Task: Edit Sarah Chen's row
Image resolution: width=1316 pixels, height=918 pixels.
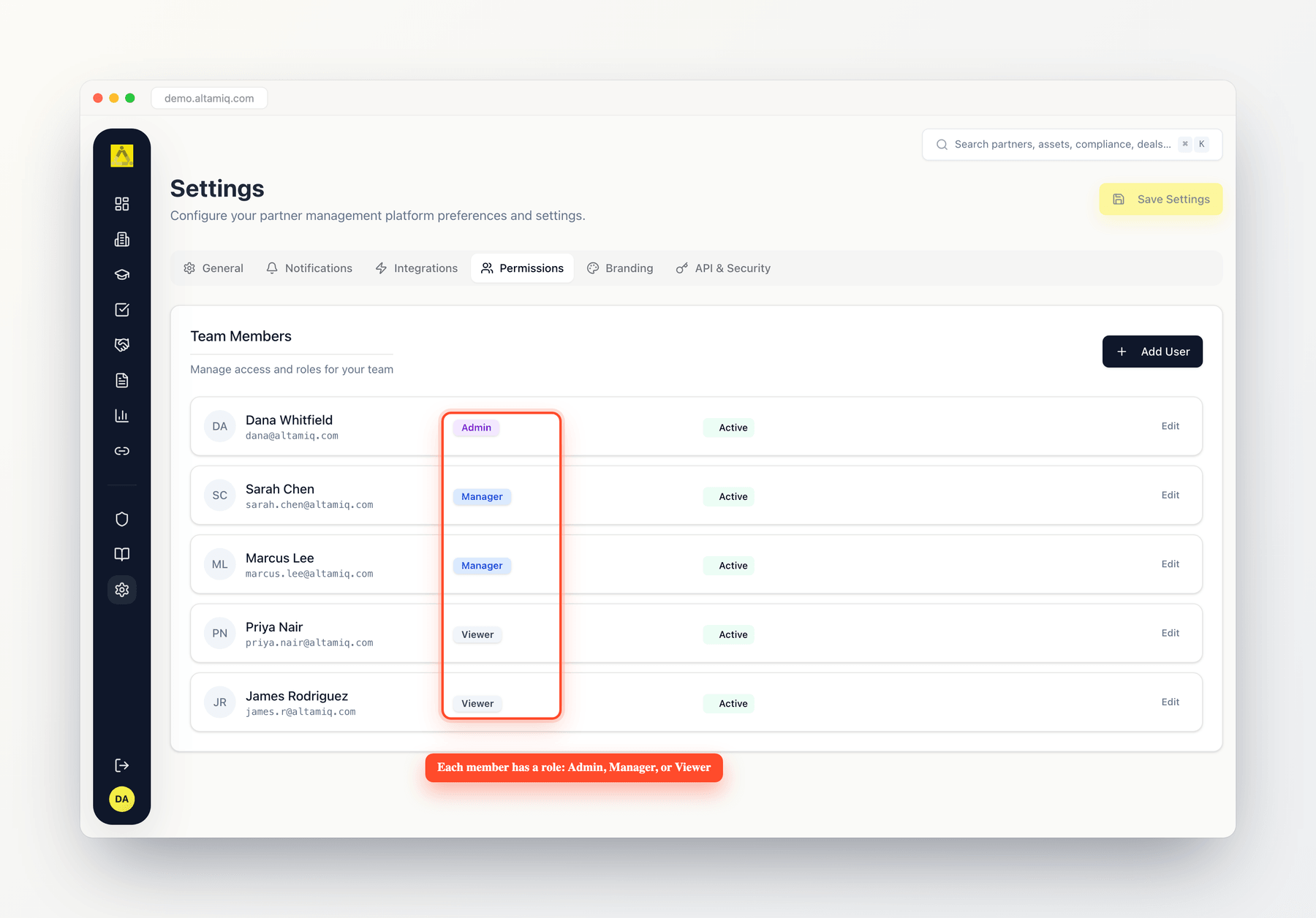Action: 1171,495
